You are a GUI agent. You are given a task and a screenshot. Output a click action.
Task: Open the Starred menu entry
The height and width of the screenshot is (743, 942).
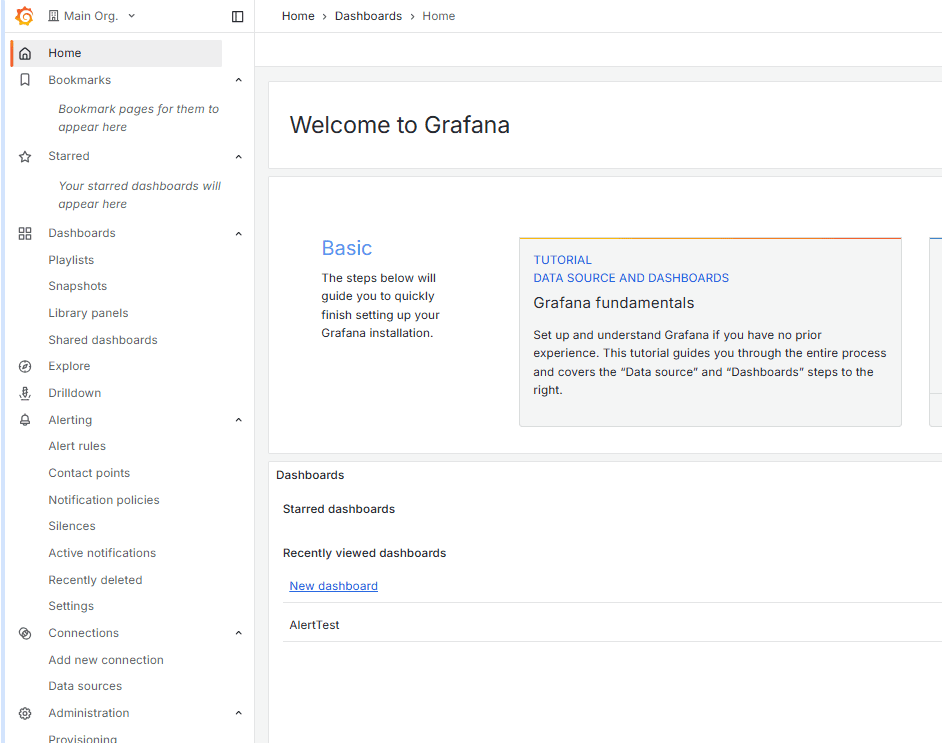click(69, 156)
